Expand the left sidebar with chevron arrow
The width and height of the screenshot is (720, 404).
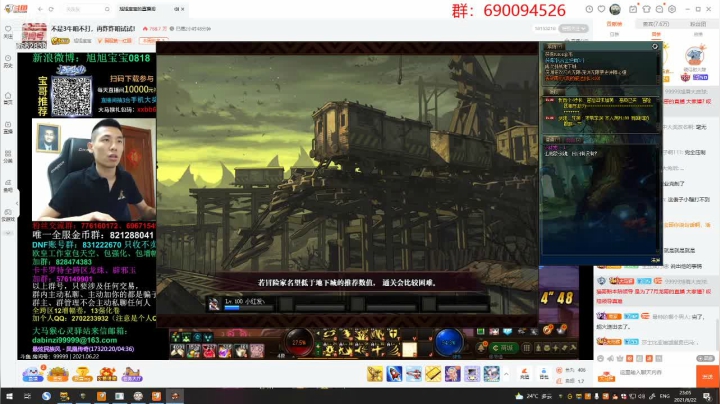[x=17, y=203]
